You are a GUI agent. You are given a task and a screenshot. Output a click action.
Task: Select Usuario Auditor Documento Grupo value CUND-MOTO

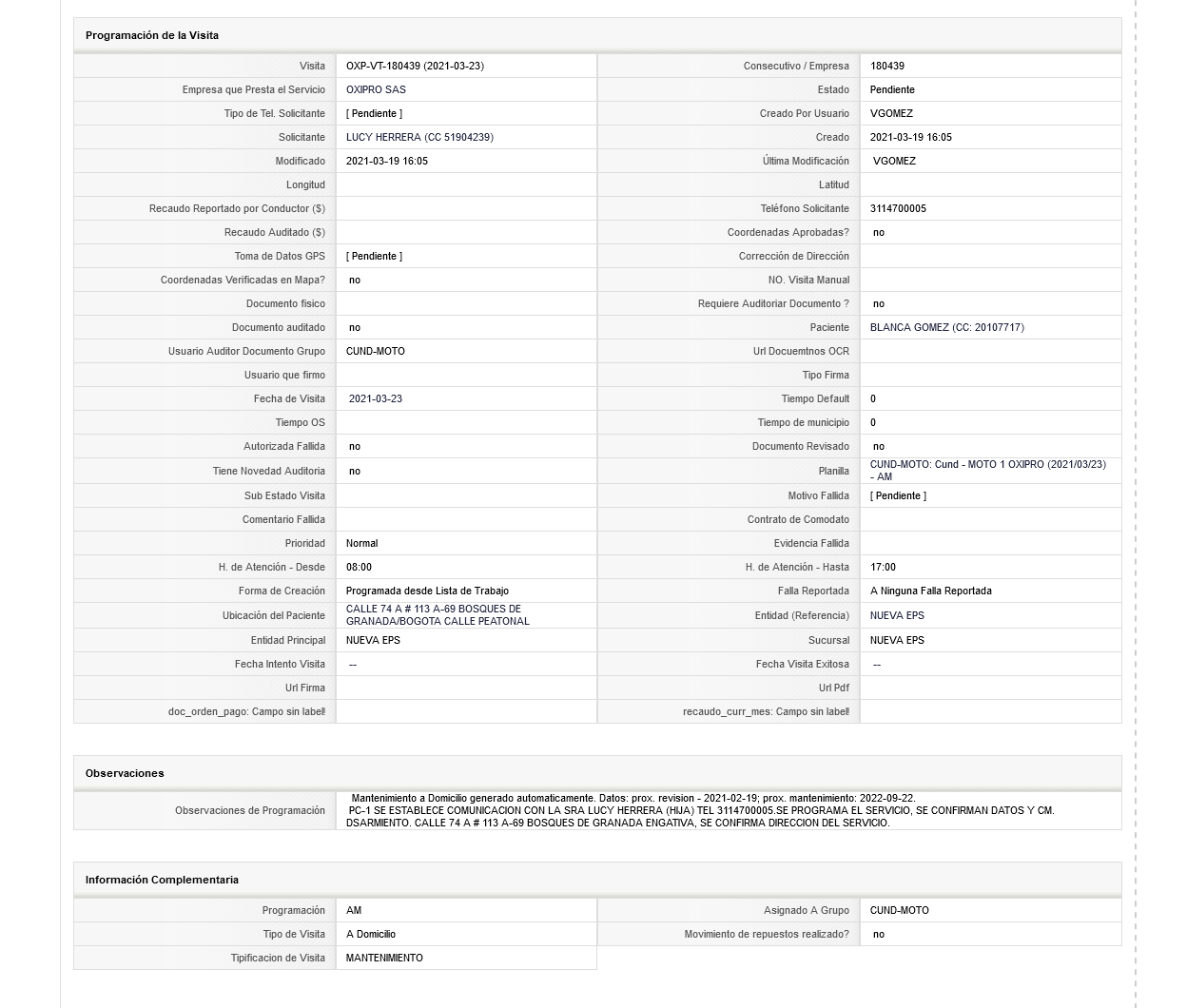[x=376, y=351]
